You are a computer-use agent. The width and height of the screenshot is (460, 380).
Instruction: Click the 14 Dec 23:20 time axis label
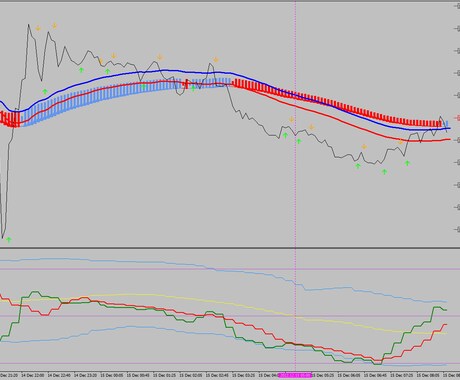(x=85, y=375)
